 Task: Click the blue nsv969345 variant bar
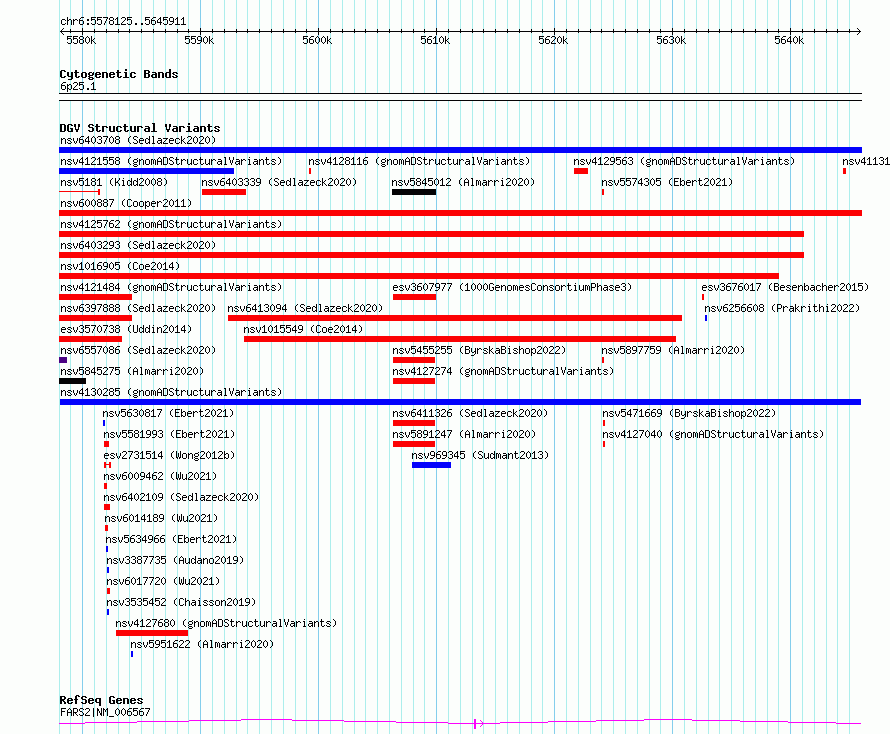pyautogui.click(x=431, y=465)
